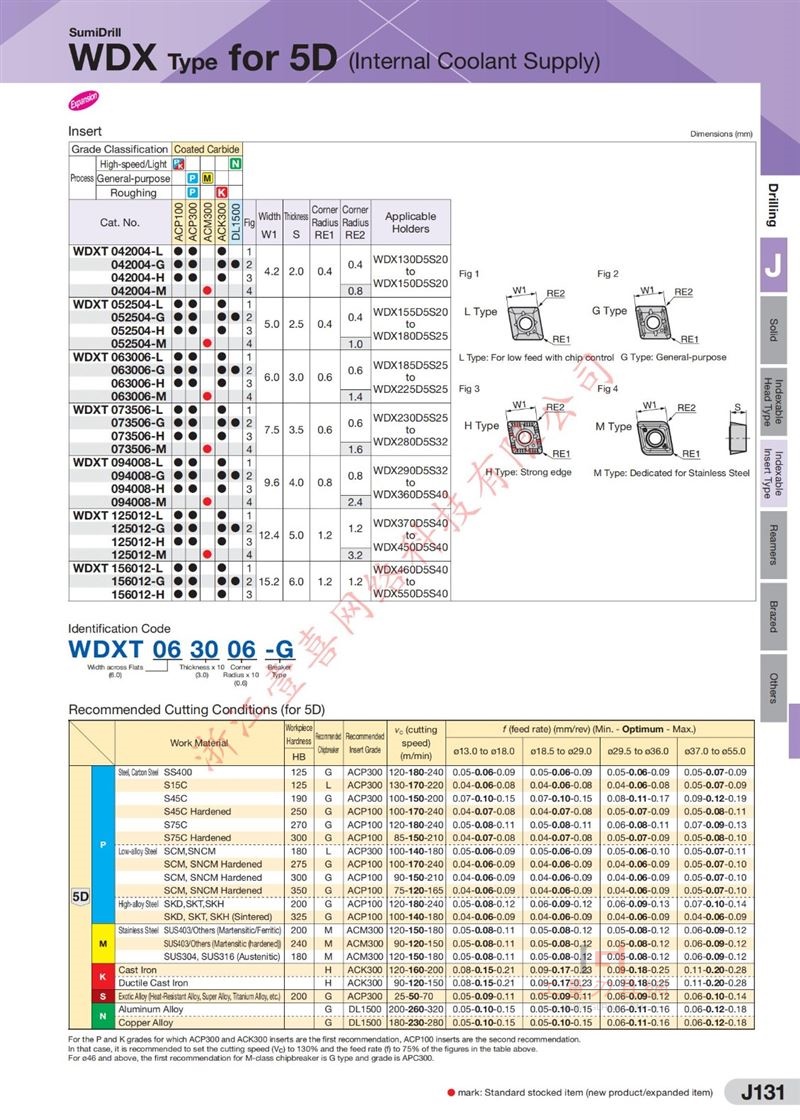Click the SumiDrill brand title
This screenshot has width=800, height=1120.
coord(95,32)
